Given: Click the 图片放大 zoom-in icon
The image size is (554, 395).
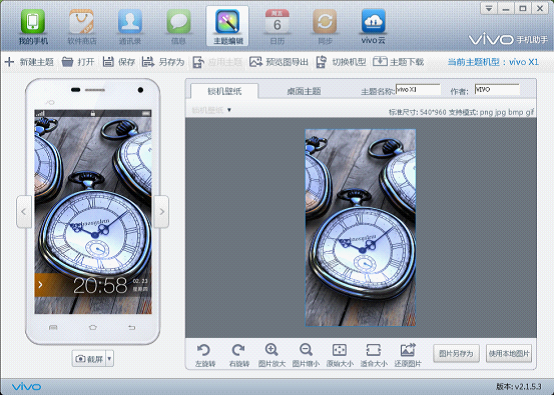Looking at the screenshot, I should tap(271, 355).
